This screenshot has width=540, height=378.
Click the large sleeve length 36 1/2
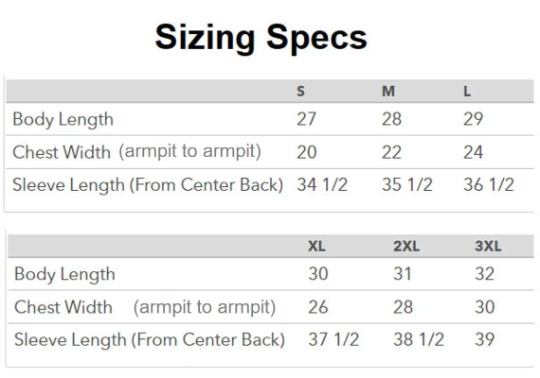489,185
